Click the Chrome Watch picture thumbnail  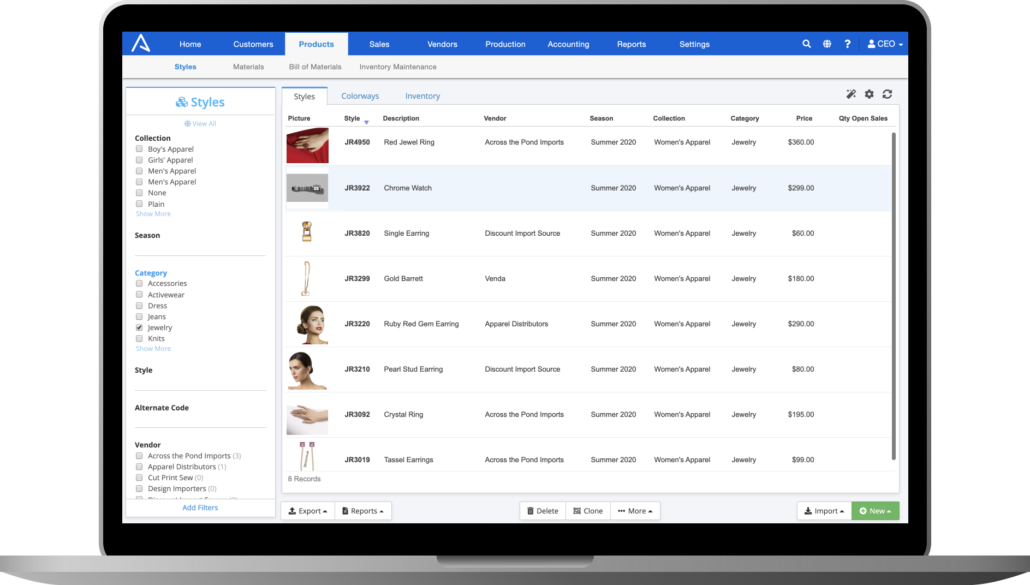click(x=307, y=188)
